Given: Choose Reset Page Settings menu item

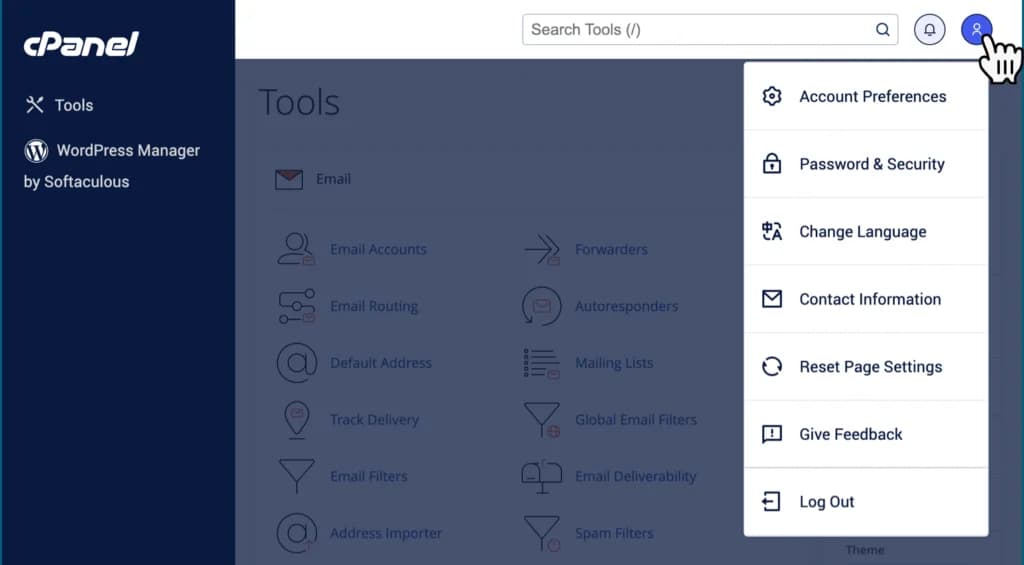Looking at the screenshot, I should coord(866,366).
